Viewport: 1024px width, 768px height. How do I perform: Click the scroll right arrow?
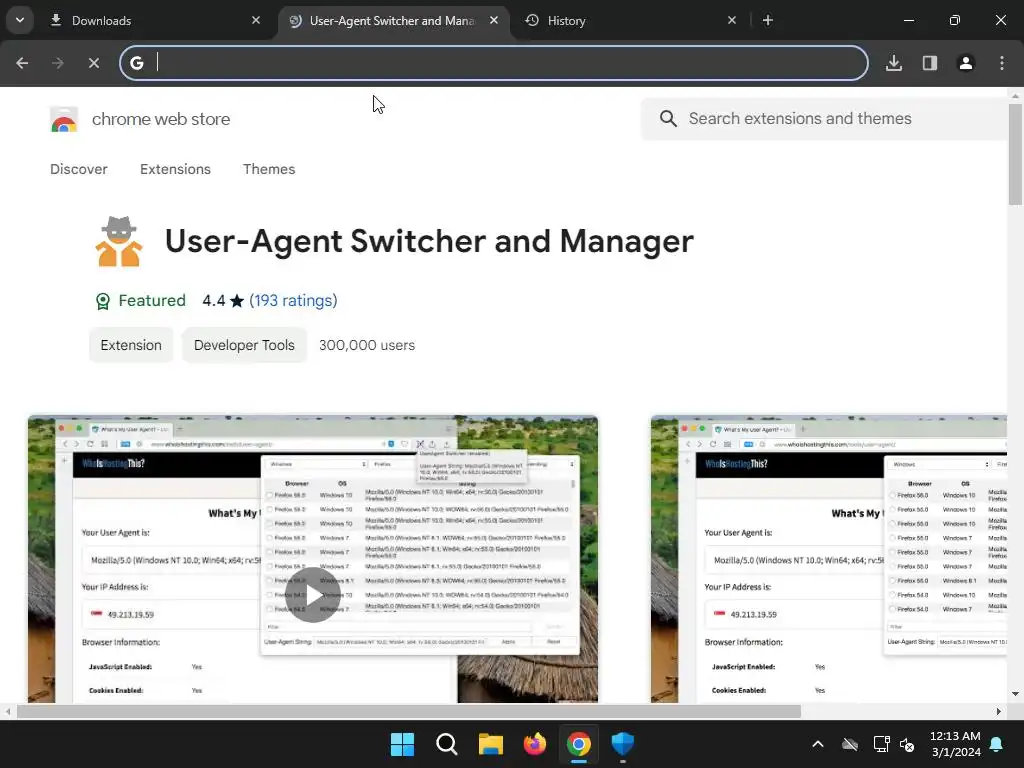[x=999, y=711]
